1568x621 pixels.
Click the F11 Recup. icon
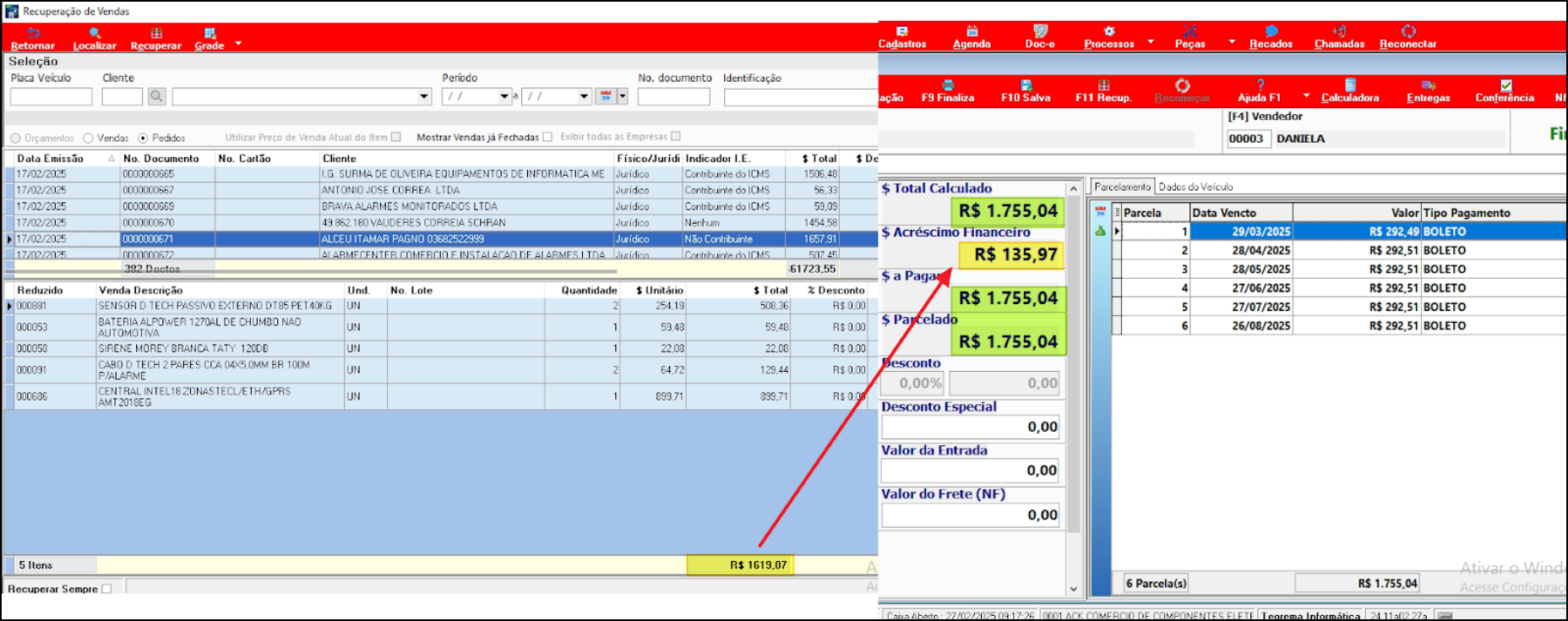(x=1103, y=84)
